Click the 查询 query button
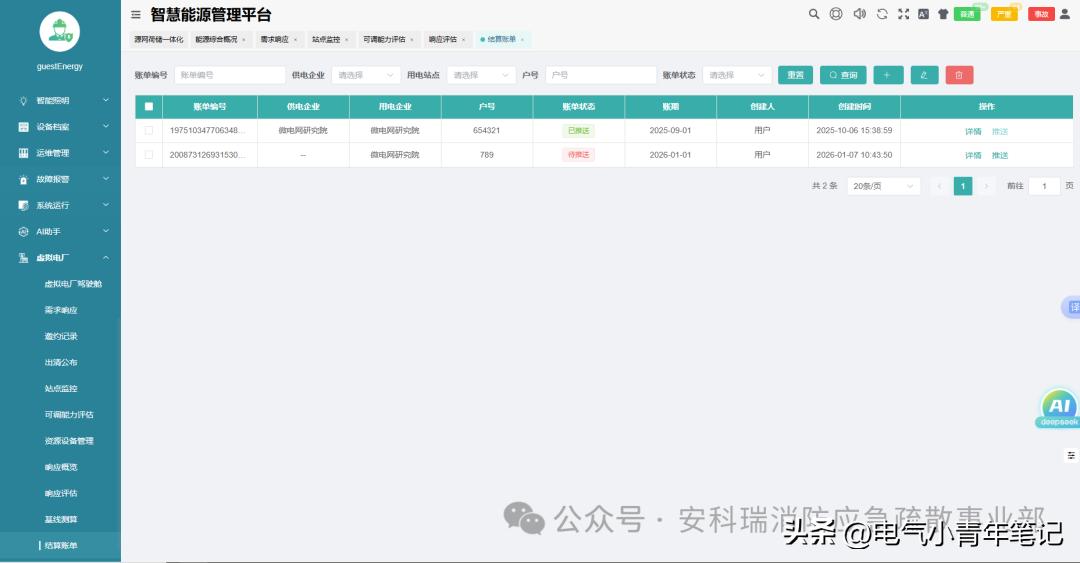Screen dimensions: 1080x563 coord(843,75)
